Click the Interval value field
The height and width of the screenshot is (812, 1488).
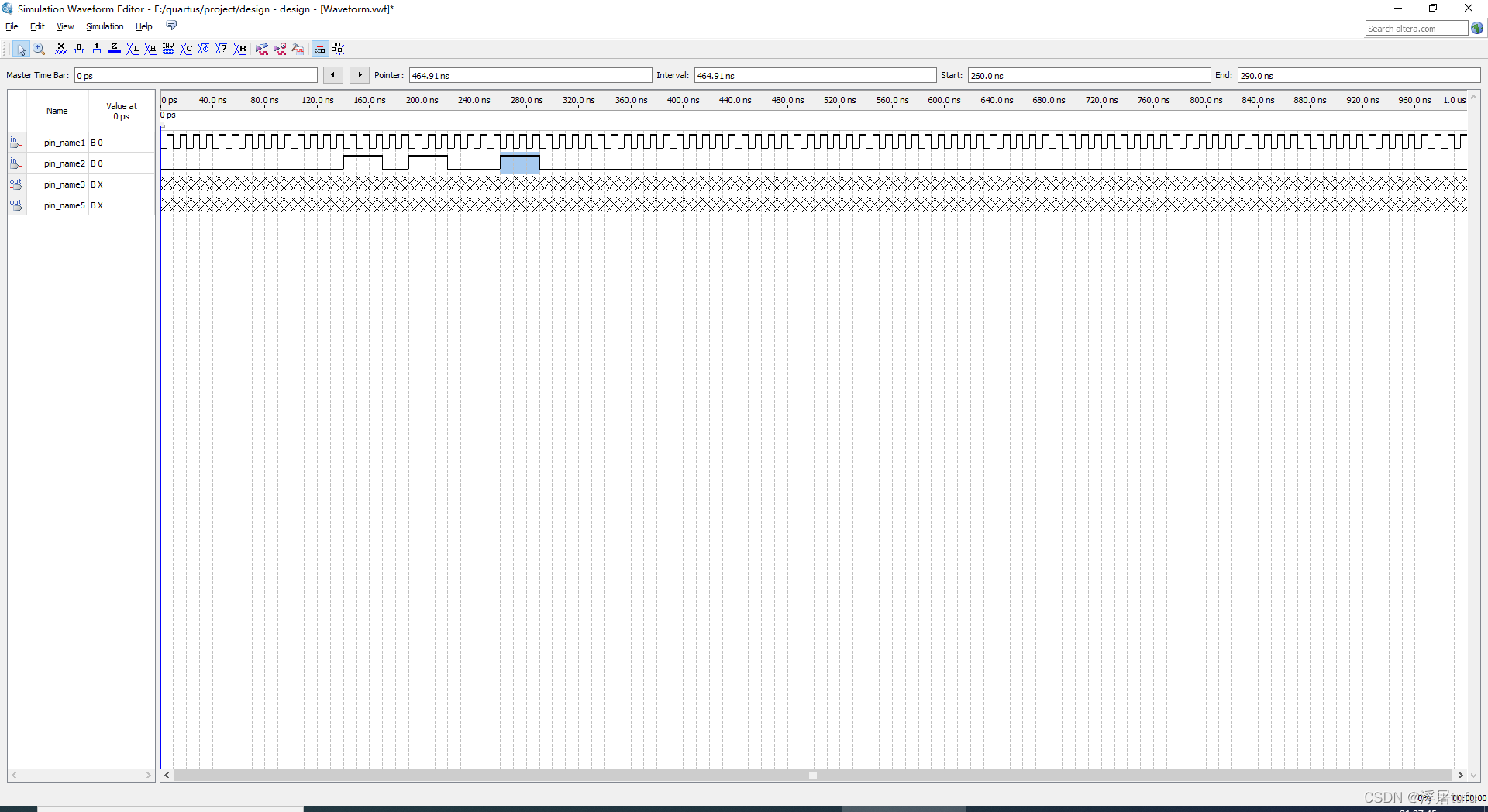tap(815, 75)
